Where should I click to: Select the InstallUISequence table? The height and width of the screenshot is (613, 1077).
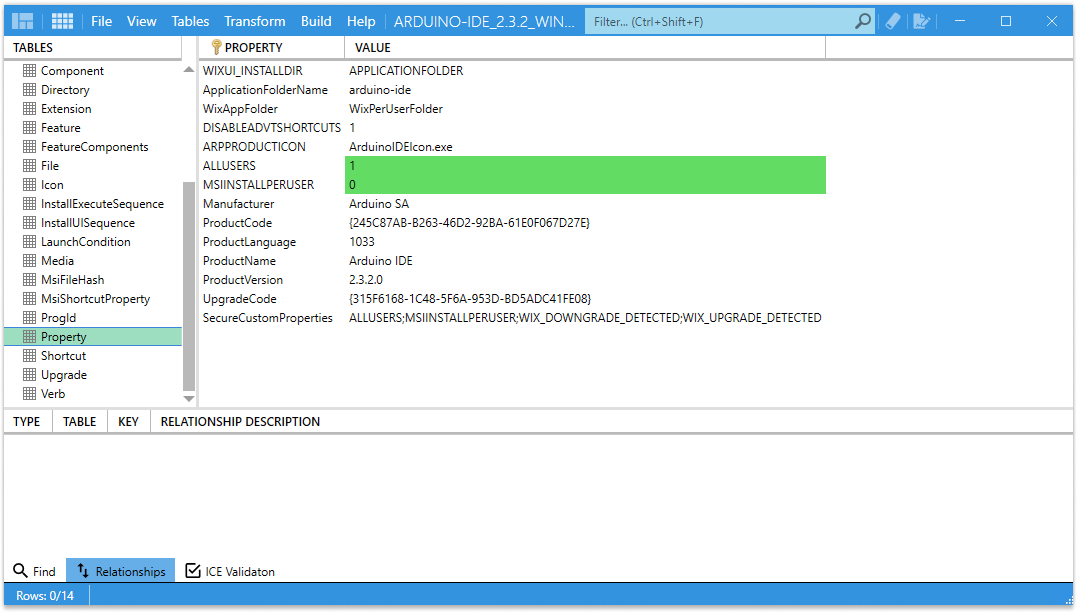point(88,223)
